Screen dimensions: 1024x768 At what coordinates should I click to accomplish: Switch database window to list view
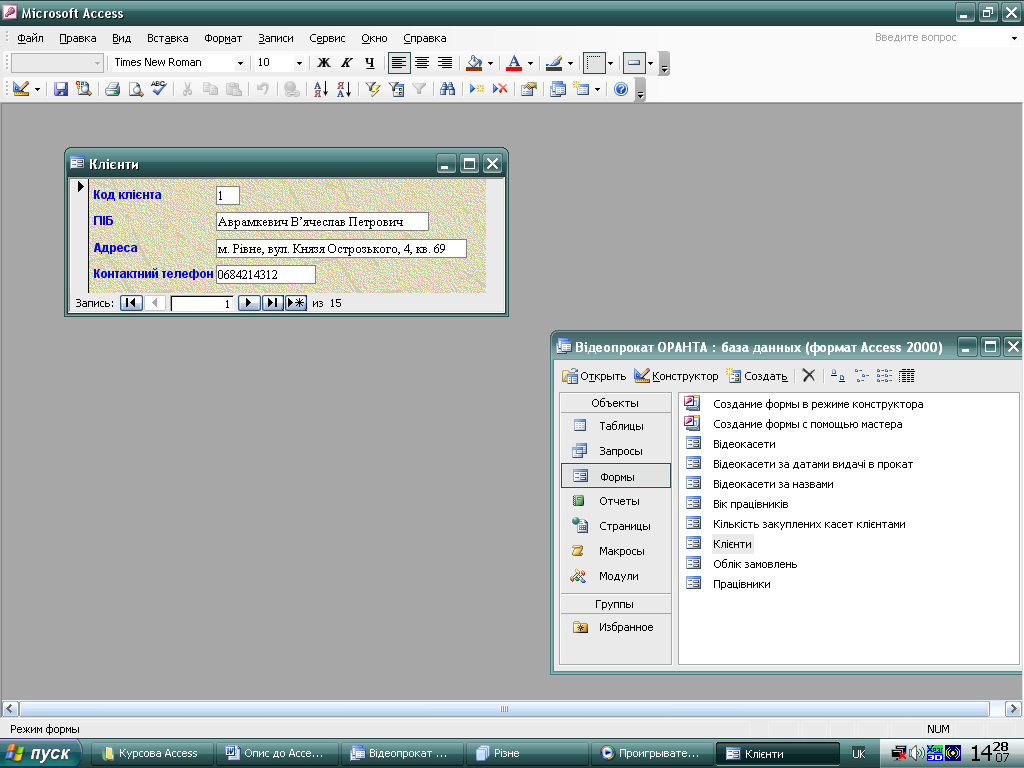[884, 376]
